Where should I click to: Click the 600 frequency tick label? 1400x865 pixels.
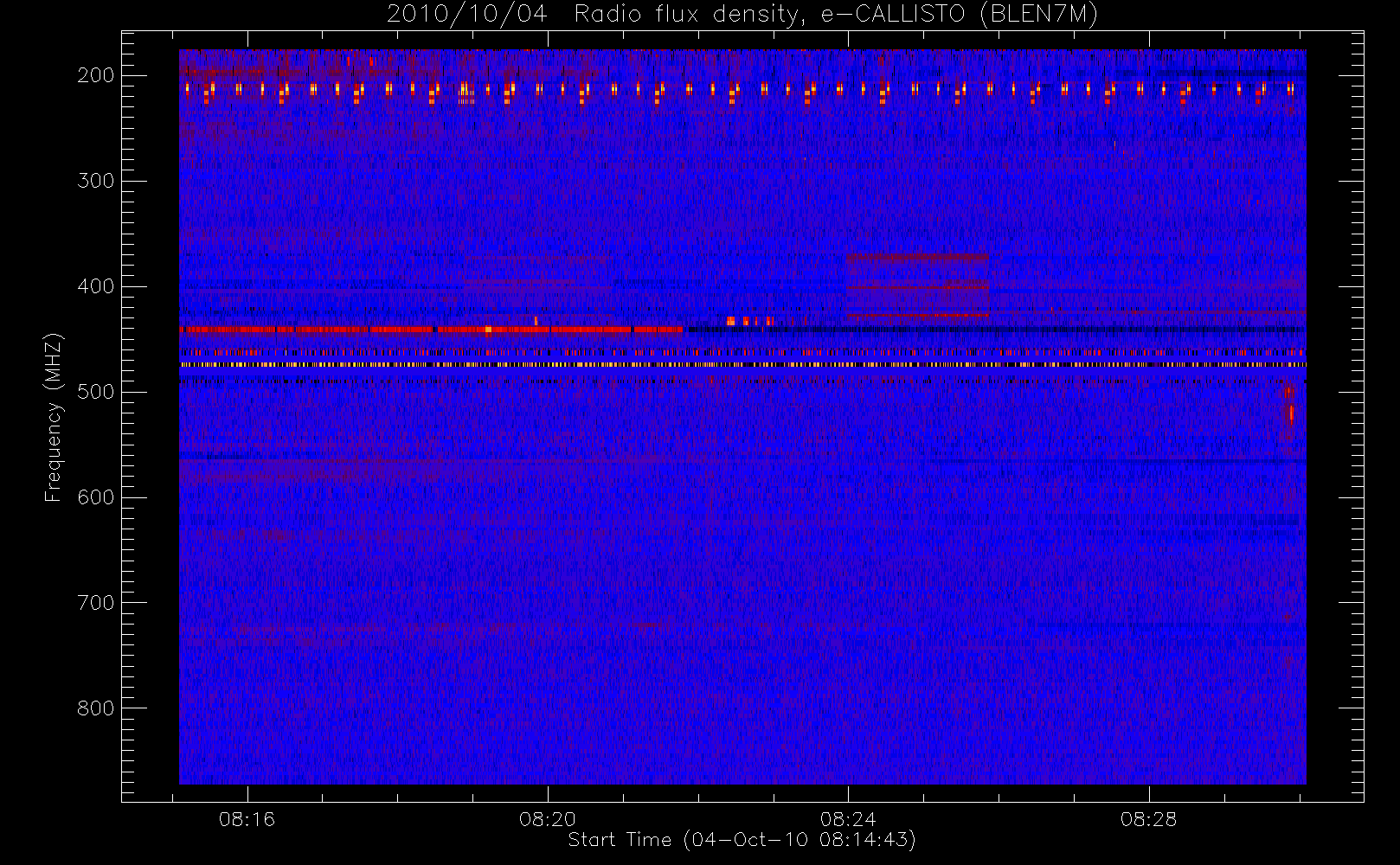click(x=95, y=497)
